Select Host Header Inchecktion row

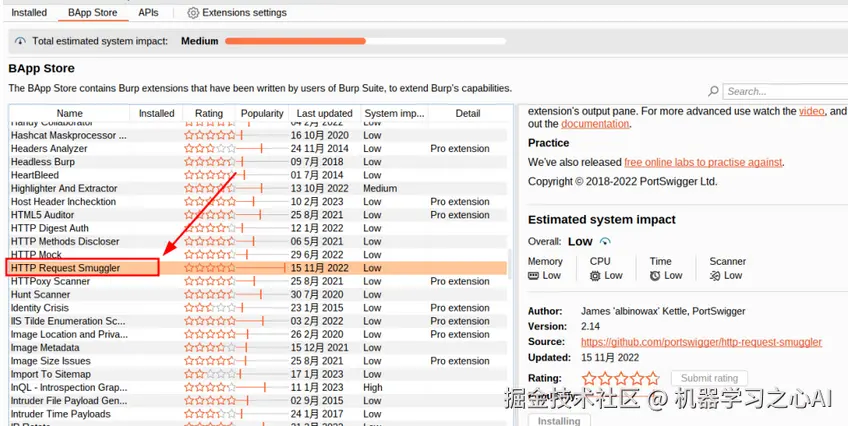[x=258, y=202]
